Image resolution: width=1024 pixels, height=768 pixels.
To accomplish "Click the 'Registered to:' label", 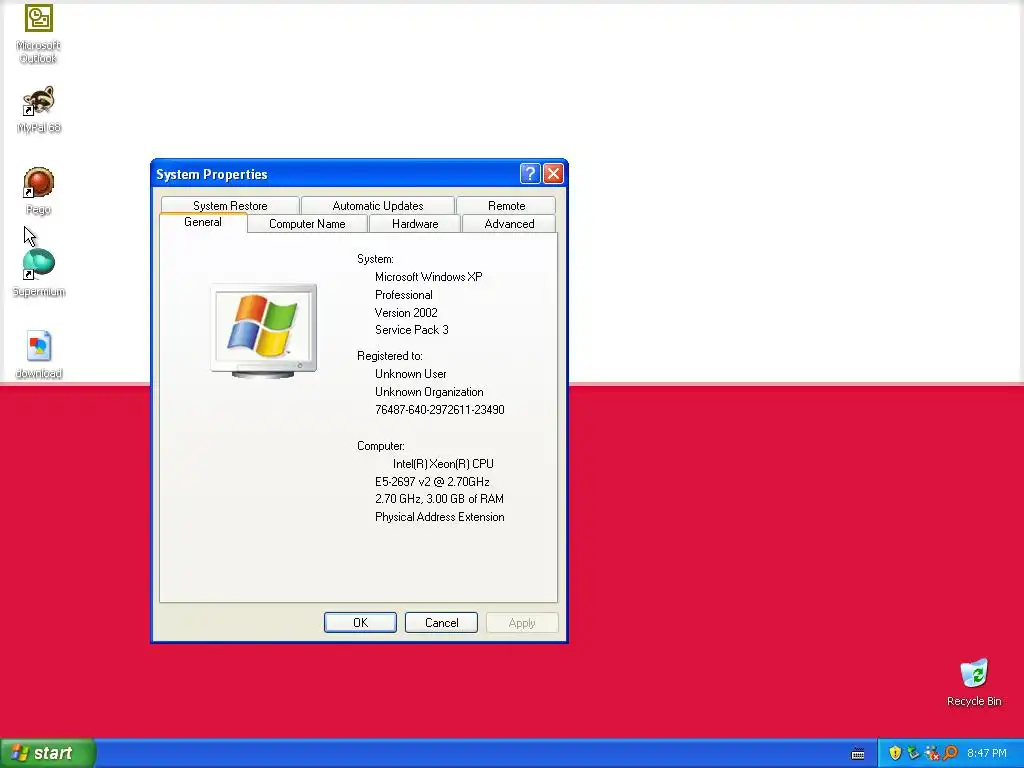I will 390,356.
